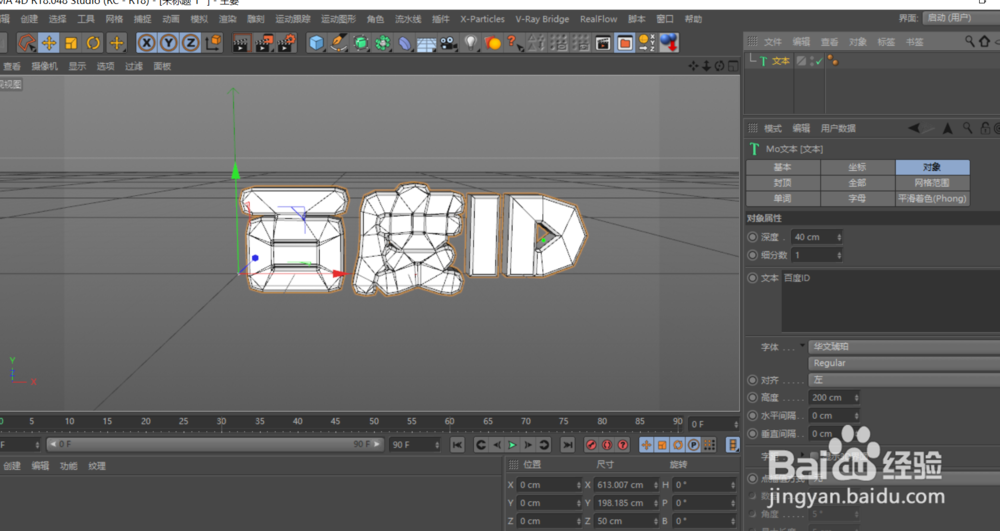Open the 界面 layout dropdown

[x=961, y=18]
